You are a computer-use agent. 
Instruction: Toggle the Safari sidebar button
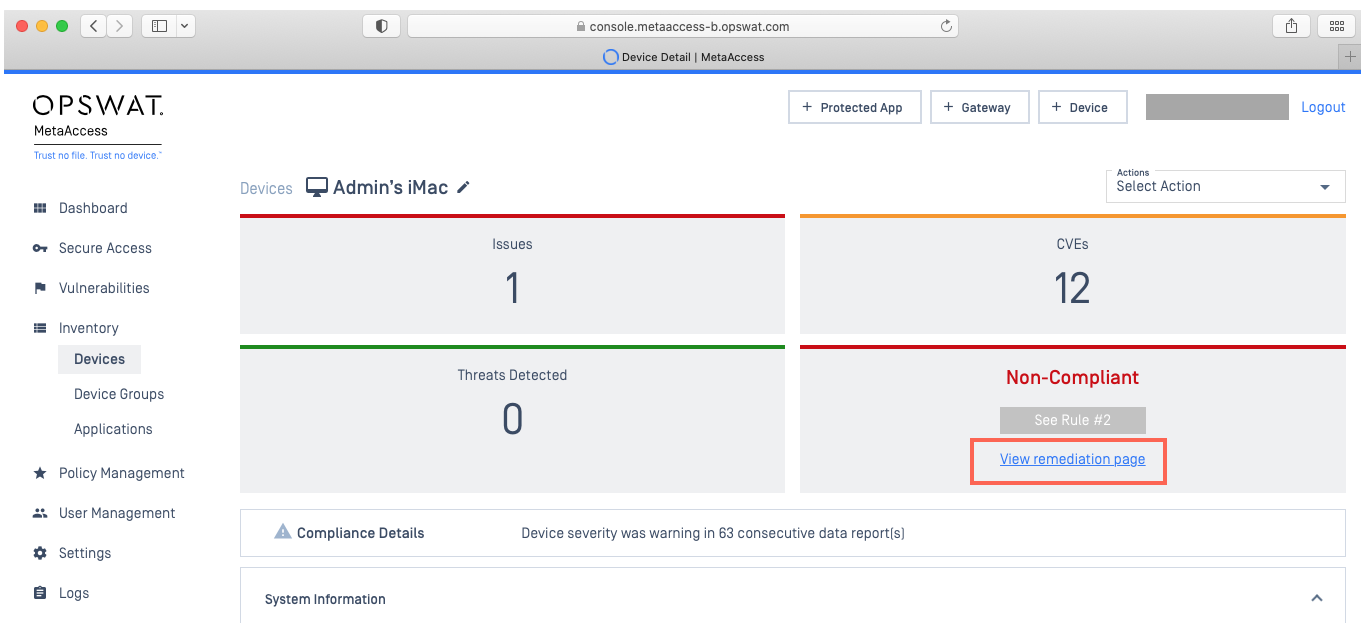click(x=159, y=26)
